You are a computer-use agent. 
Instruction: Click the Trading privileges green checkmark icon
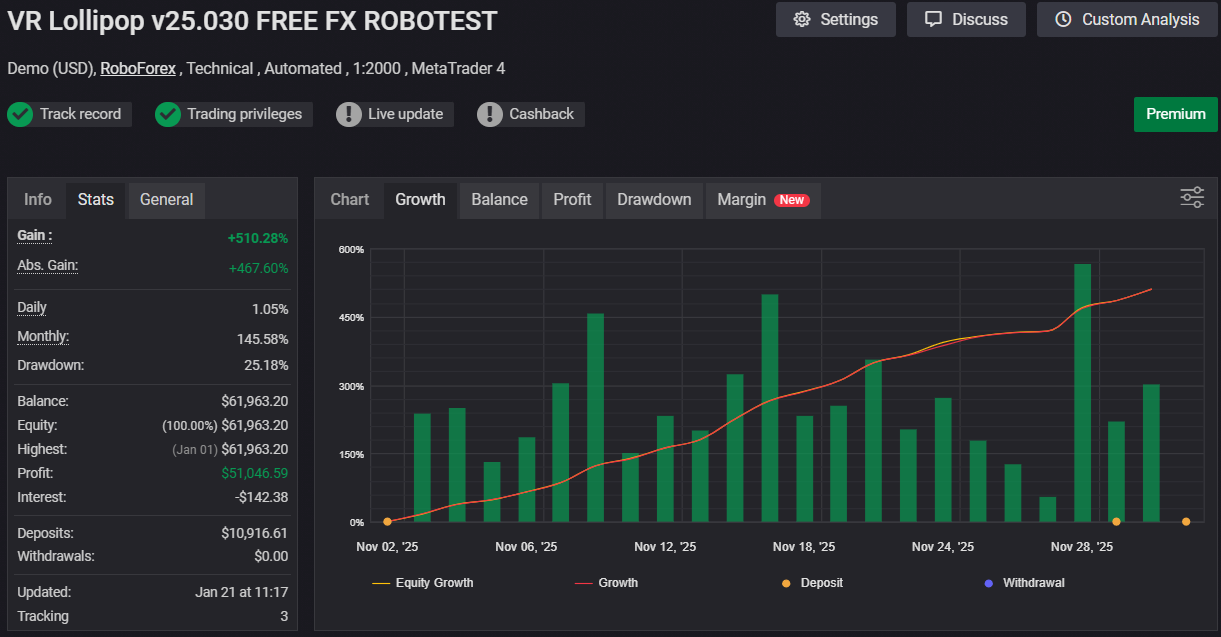(x=168, y=114)
